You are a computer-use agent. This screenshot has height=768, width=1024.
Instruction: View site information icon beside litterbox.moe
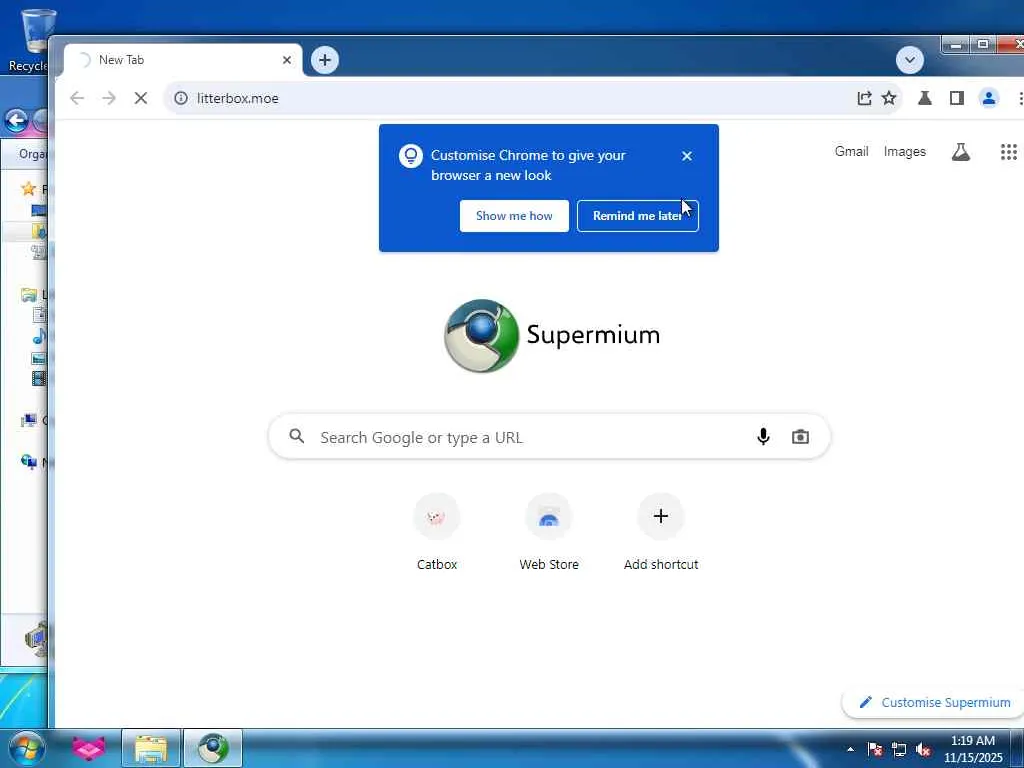181,98
